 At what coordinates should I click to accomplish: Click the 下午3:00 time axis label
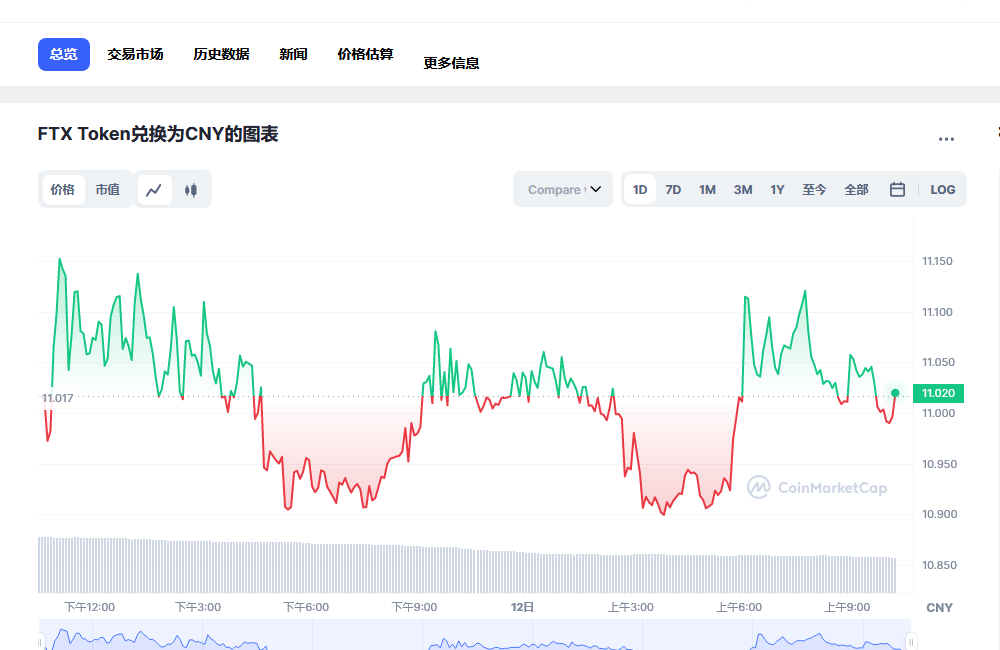click(198, 607)
